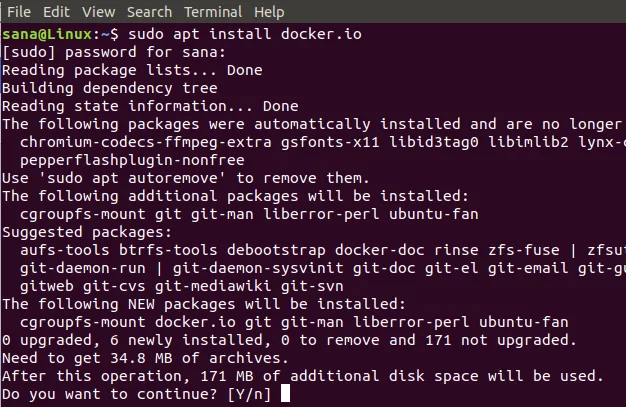Open the File menu

click(19, 12)
